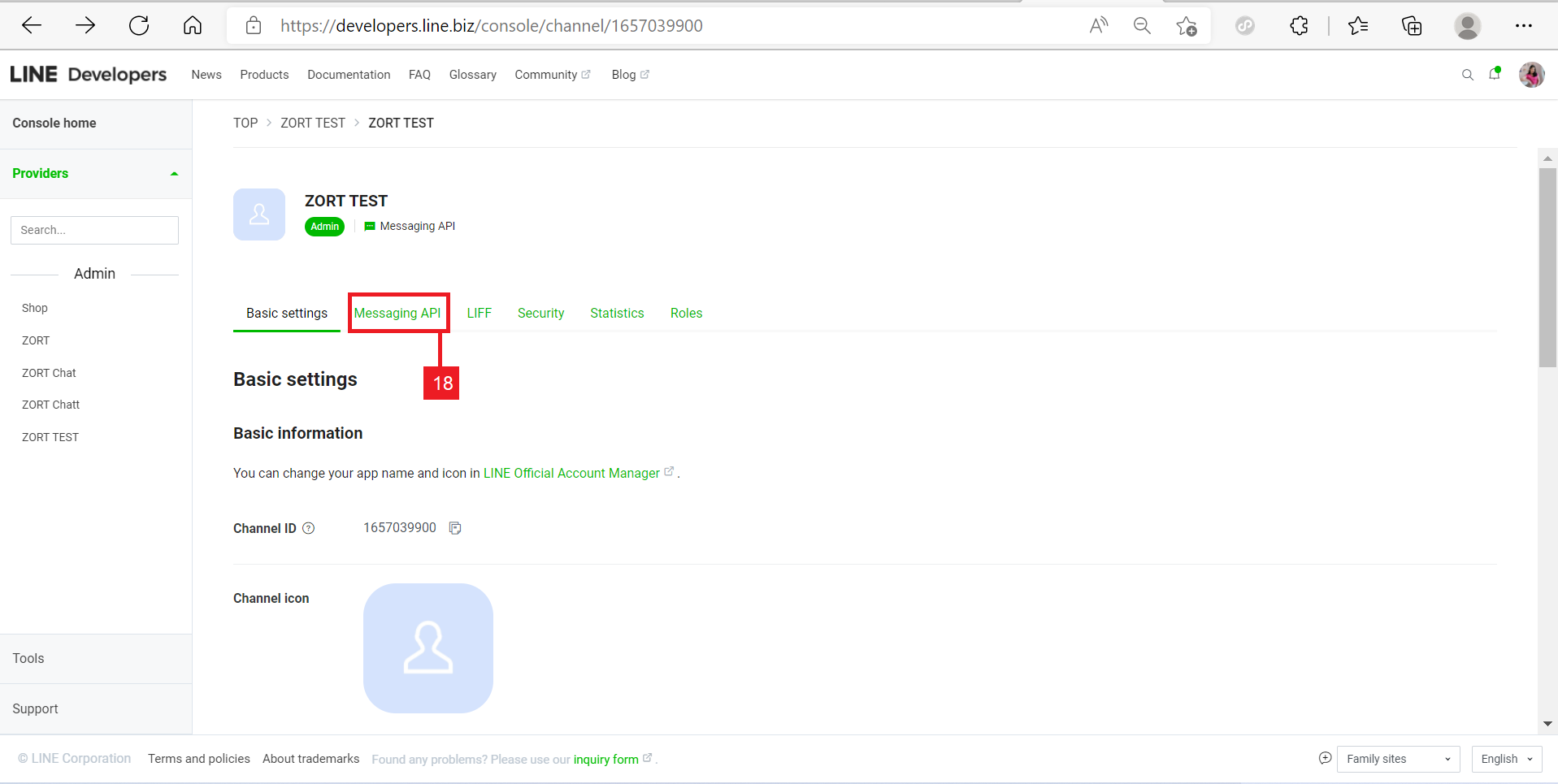Click the LINE Developers logo

point(89,75)
